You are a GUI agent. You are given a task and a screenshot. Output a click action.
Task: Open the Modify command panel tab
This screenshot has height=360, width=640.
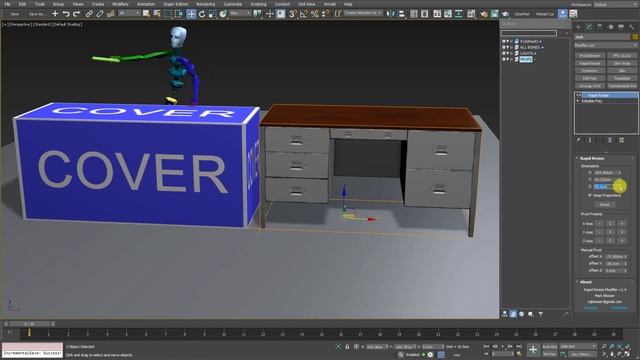[589, 27]
